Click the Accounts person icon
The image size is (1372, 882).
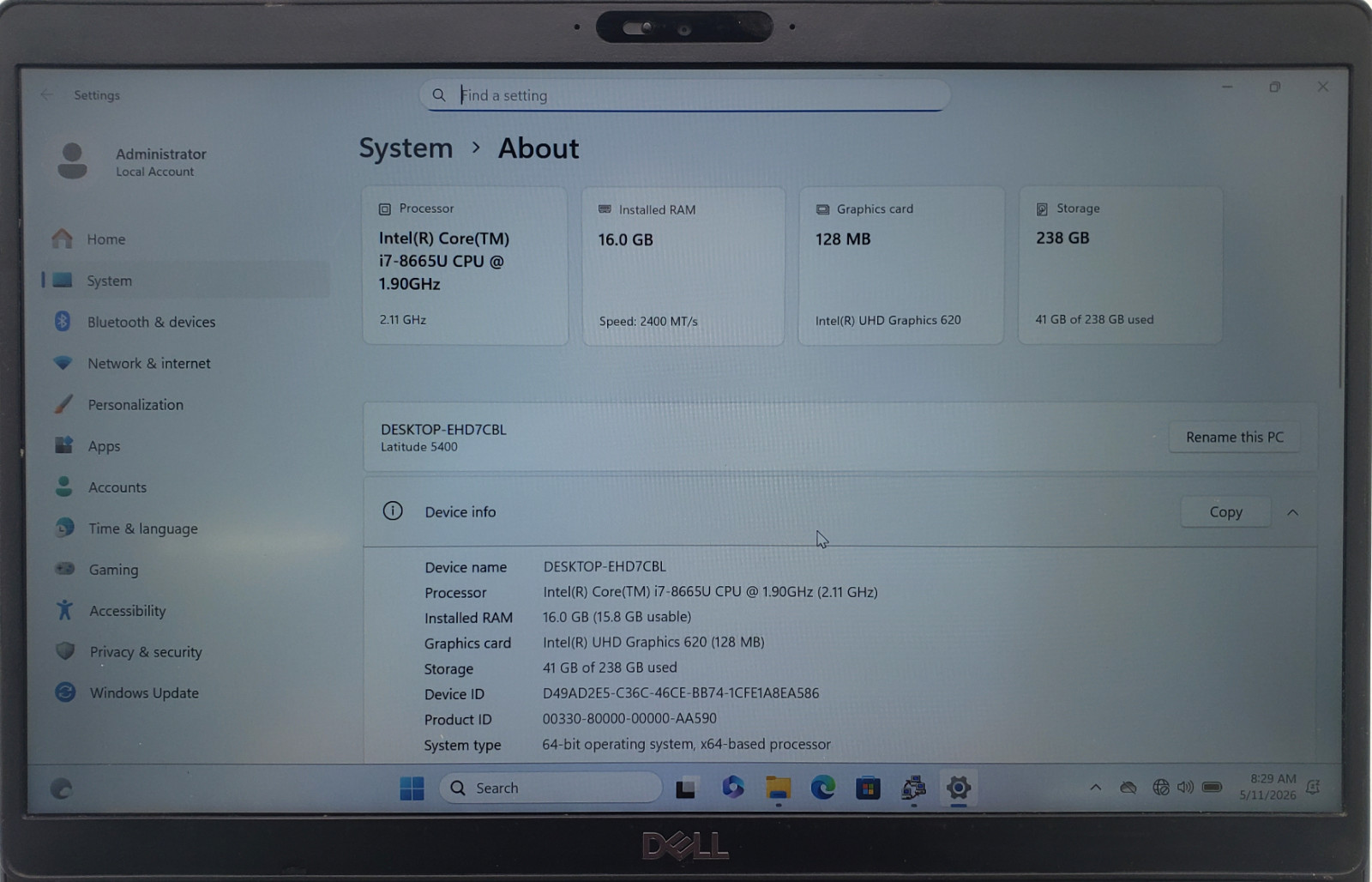click(63, 486)
